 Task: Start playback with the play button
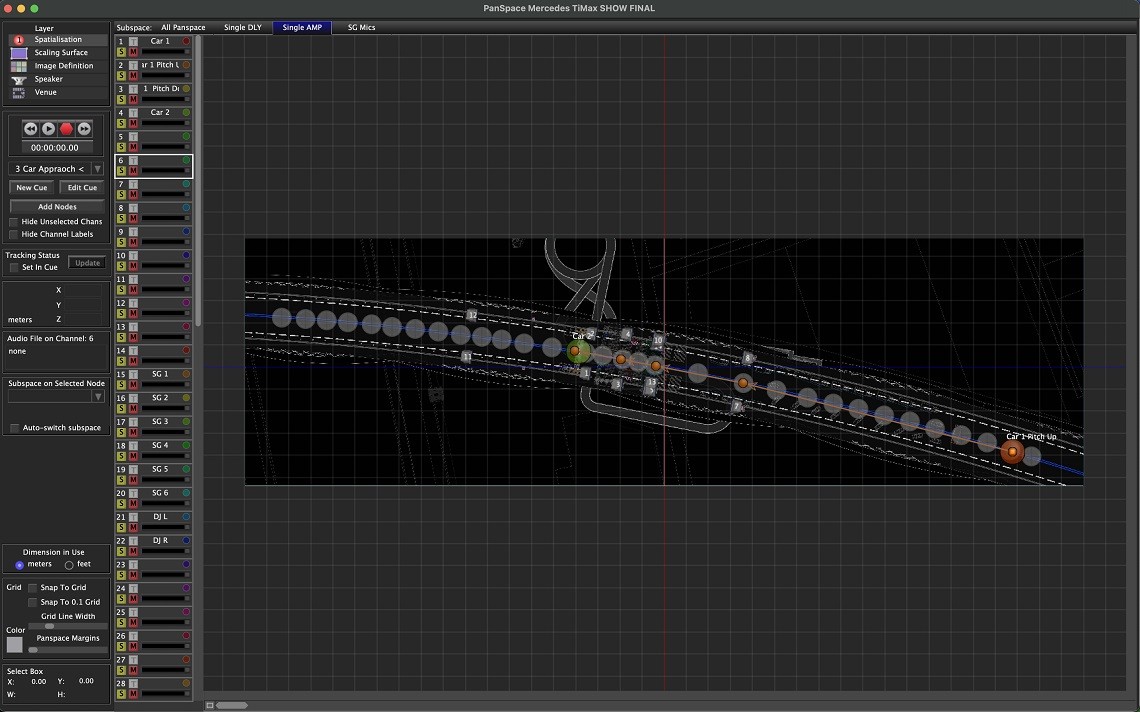tap(48, 129)
